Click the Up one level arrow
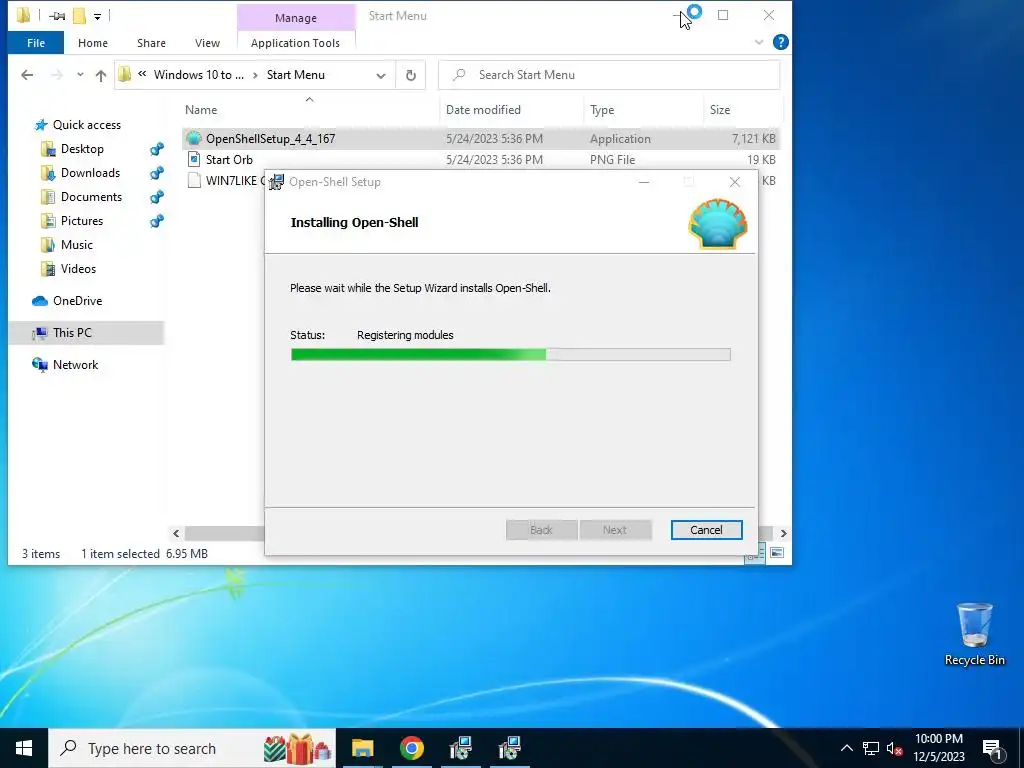 click(101, 75)
